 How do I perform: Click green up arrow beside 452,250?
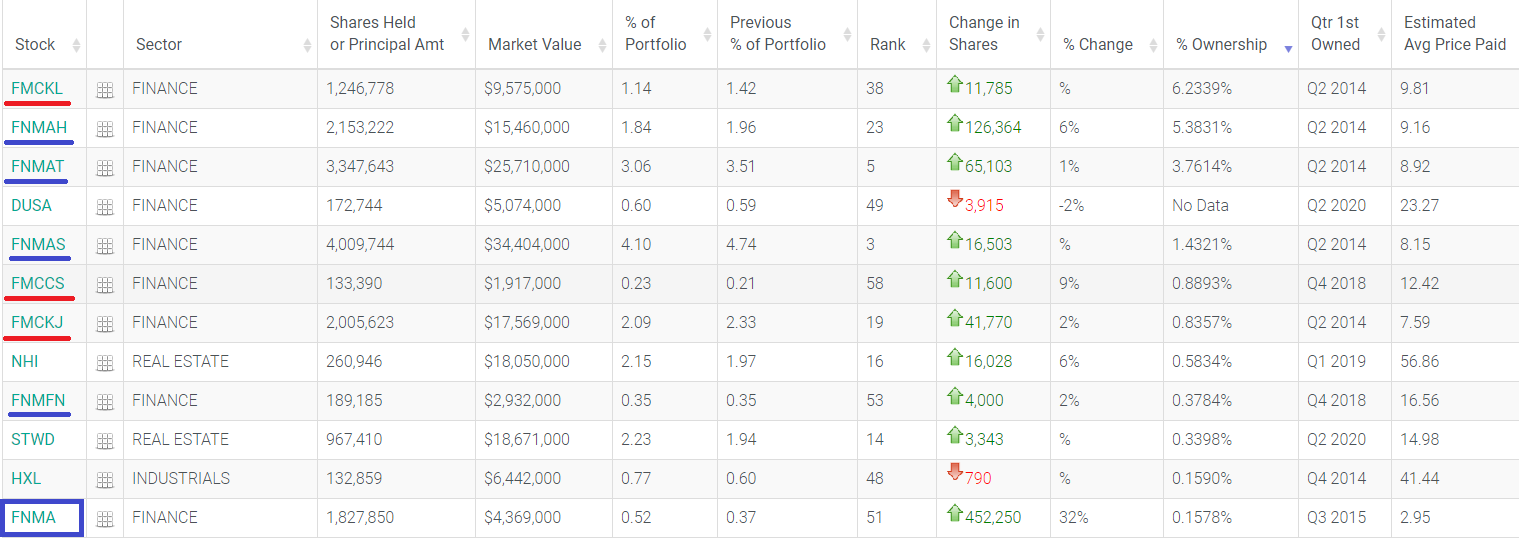[x=955, y=514]
